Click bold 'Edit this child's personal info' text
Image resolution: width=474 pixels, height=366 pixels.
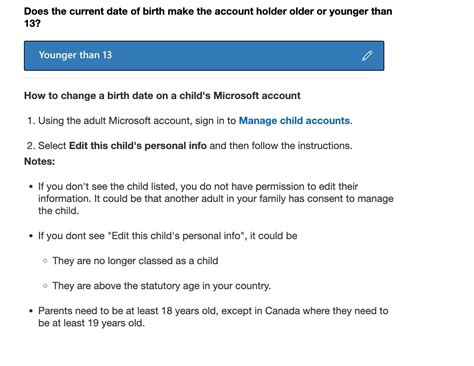point(138,146)
